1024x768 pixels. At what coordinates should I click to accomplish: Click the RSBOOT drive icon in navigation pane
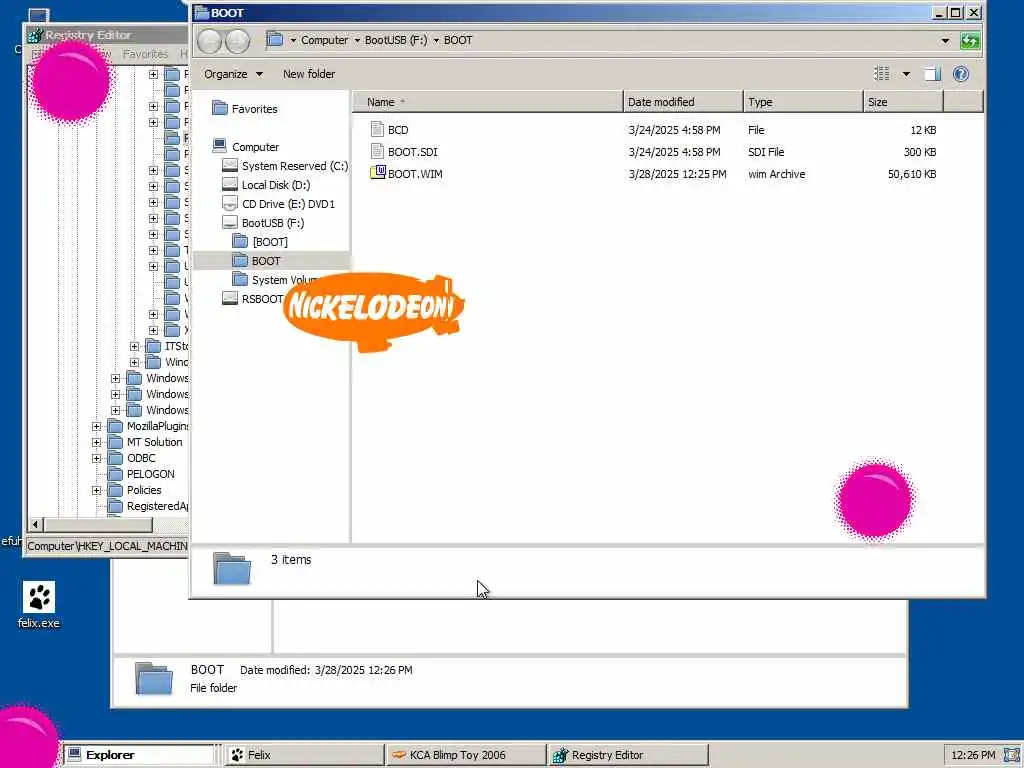[x=230, y=298]
